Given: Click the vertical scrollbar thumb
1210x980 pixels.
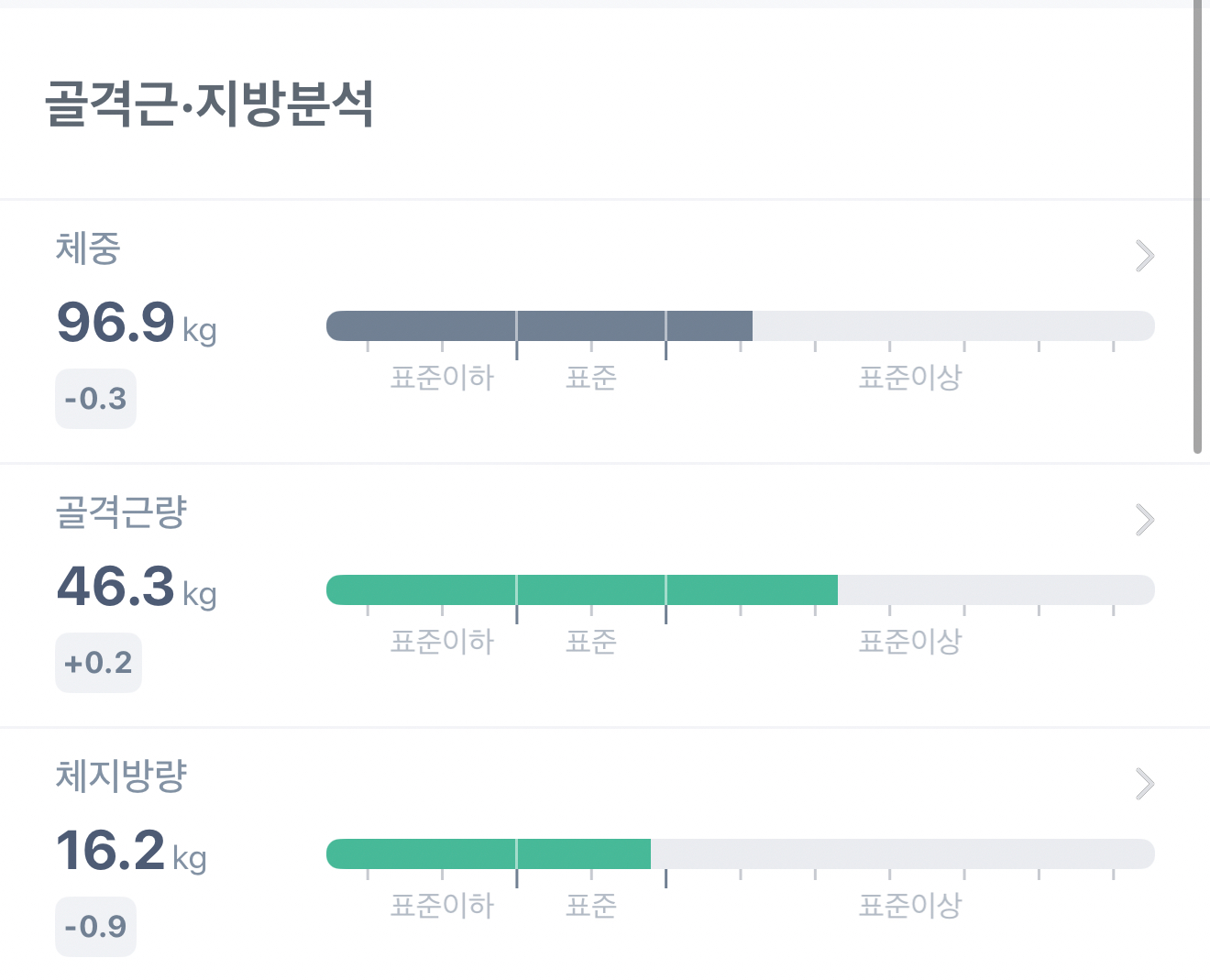Looking at the screenshot, I should [x=1197, y=229].
